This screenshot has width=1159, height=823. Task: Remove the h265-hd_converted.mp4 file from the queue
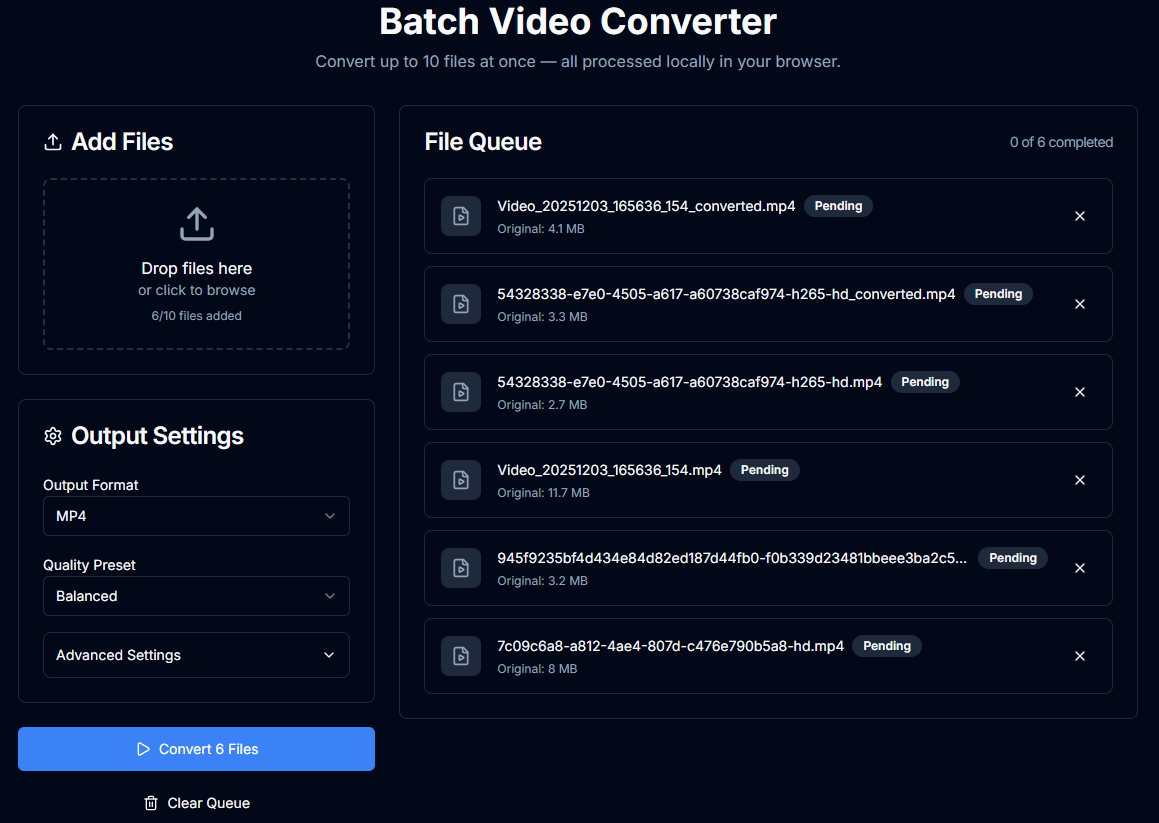coord(1080,304)
